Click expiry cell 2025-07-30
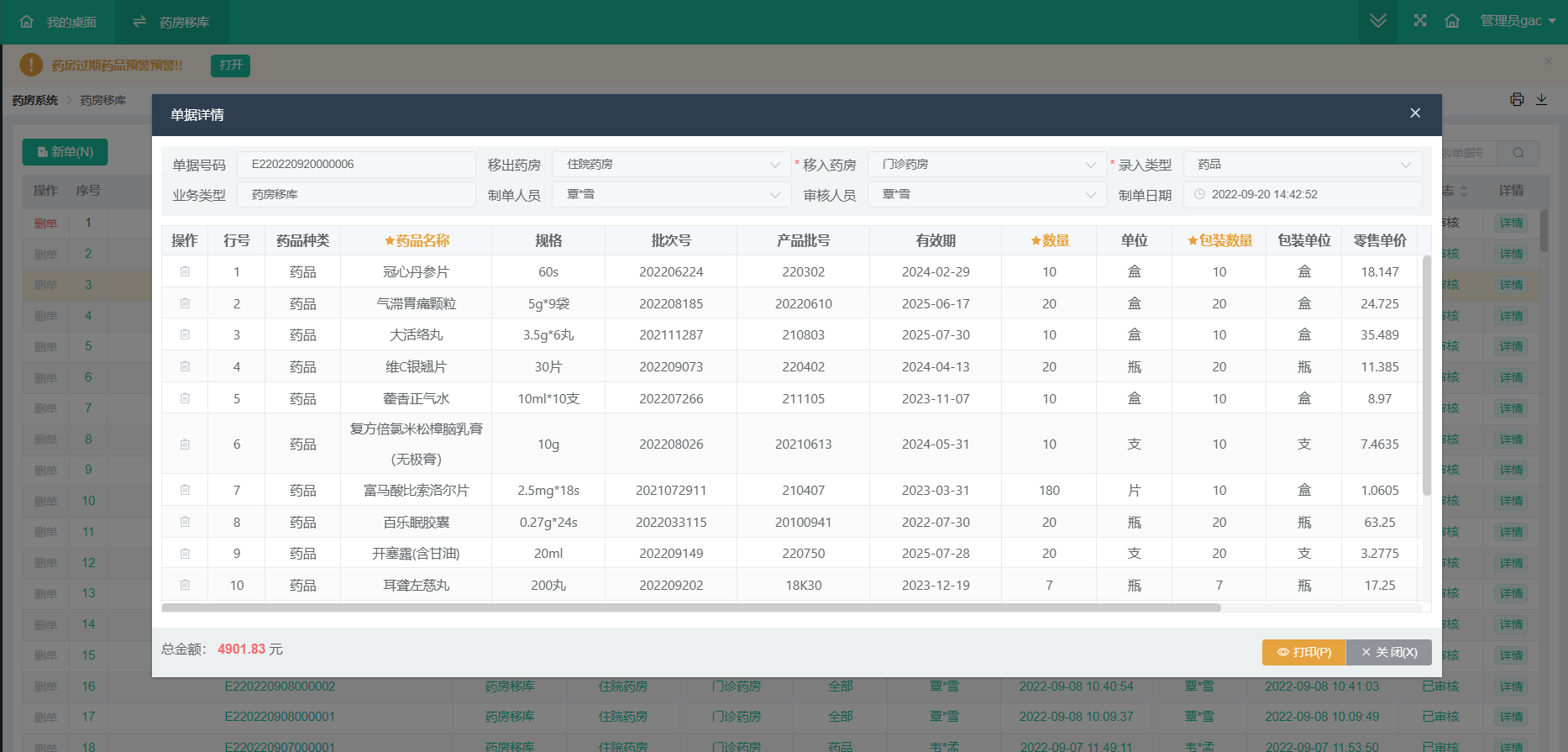 (936, 334)
